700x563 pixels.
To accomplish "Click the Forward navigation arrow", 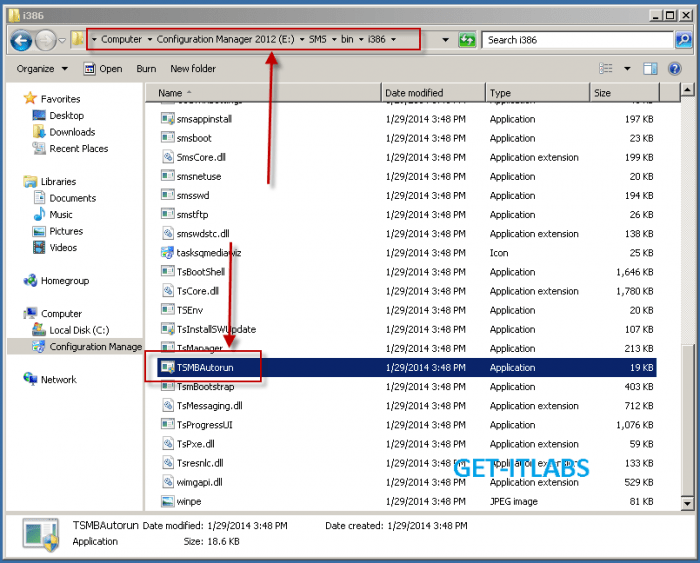I will (45, 40).
